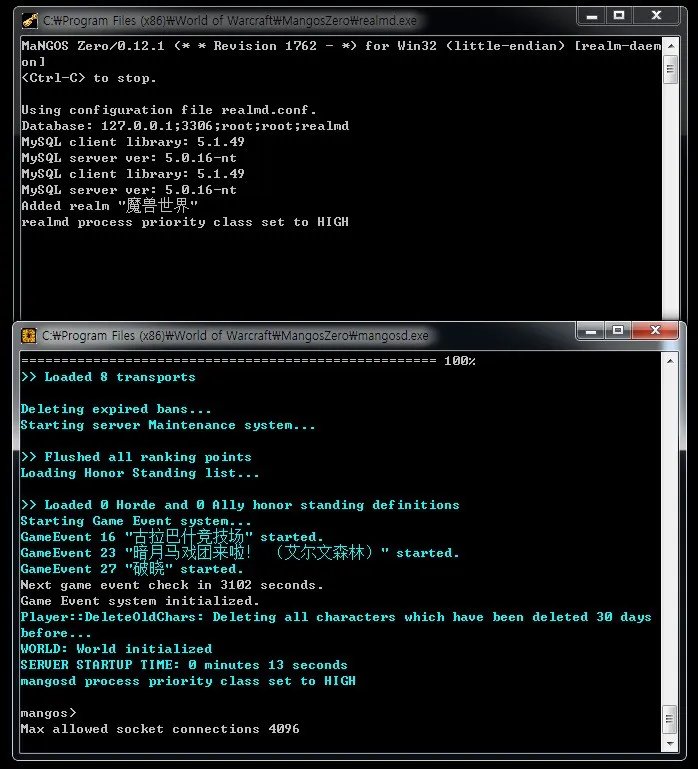Image resolution: width=698 pixels, height=769 pixels.
Task: Maximize the realmd.exe console window
Action: pyautogui.click(x=619, y=16)
